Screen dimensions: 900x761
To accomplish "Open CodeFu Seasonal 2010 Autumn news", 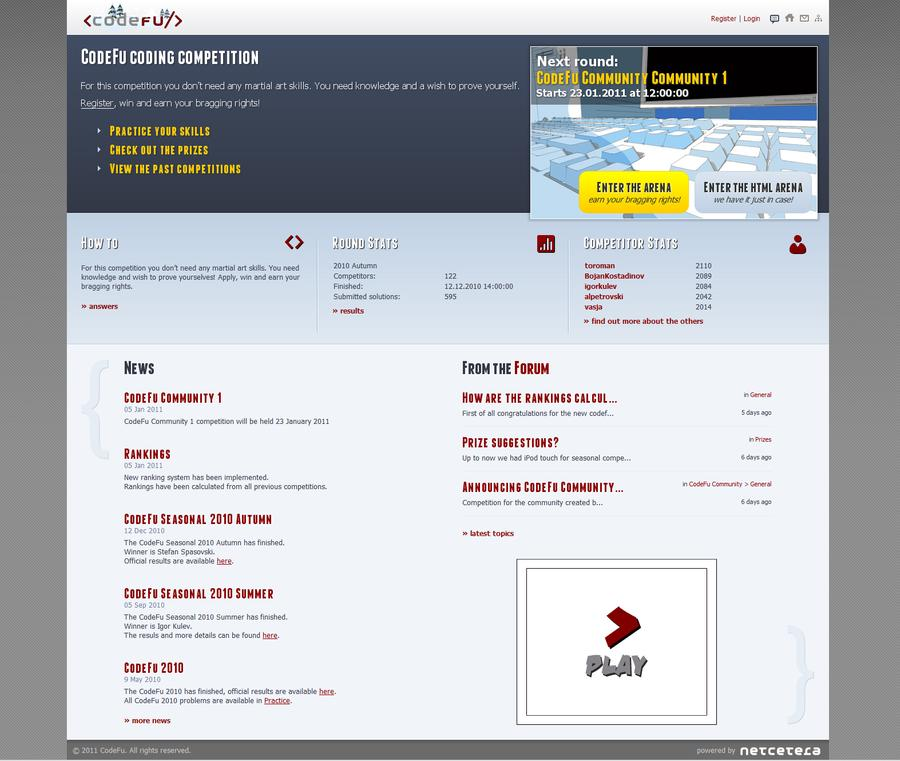I will (x=198, y=519).
